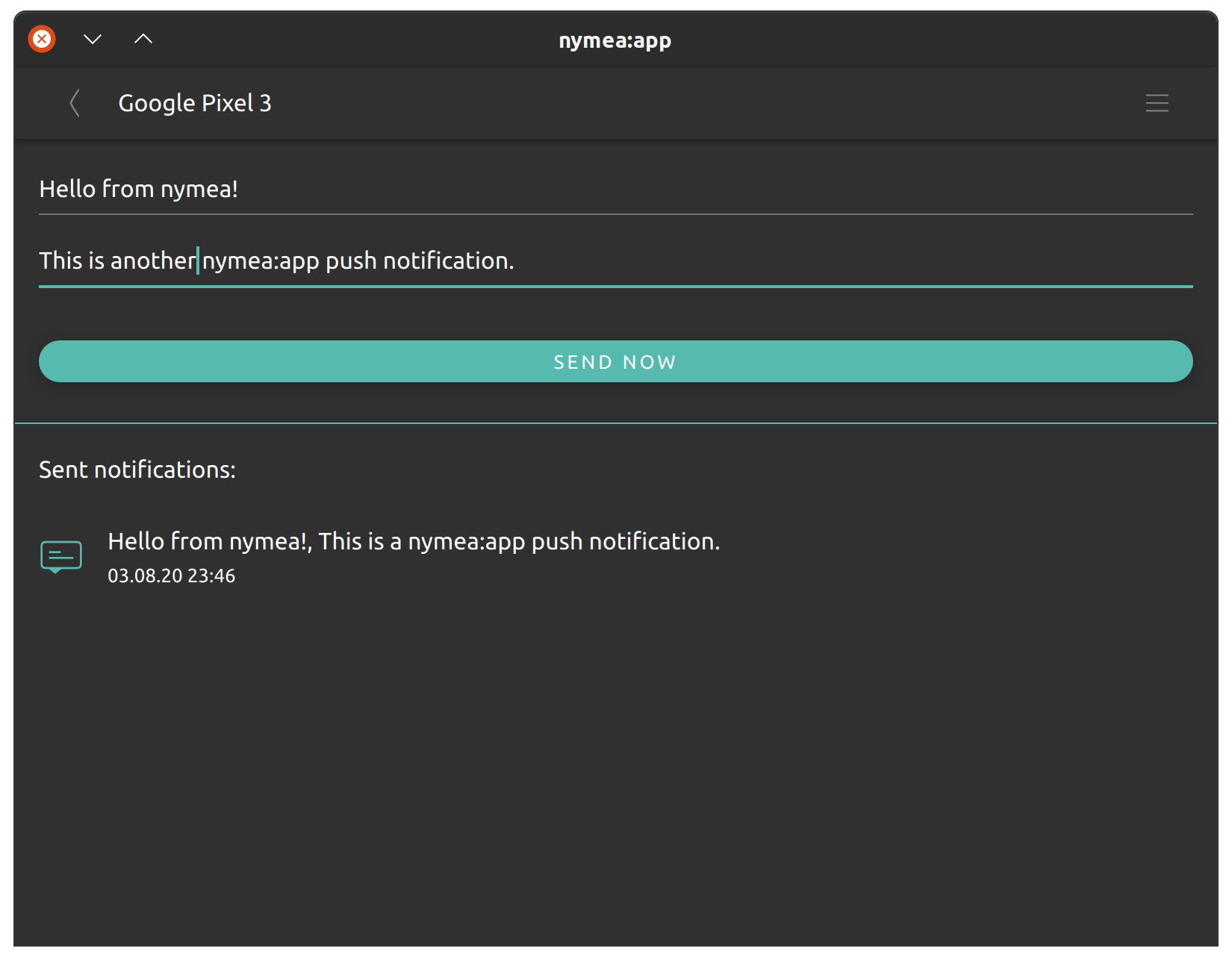The width and height of the screenshot is (1232, 960).
Task: Click empty area below sent notifications list
Action: (x=615, y=769)
